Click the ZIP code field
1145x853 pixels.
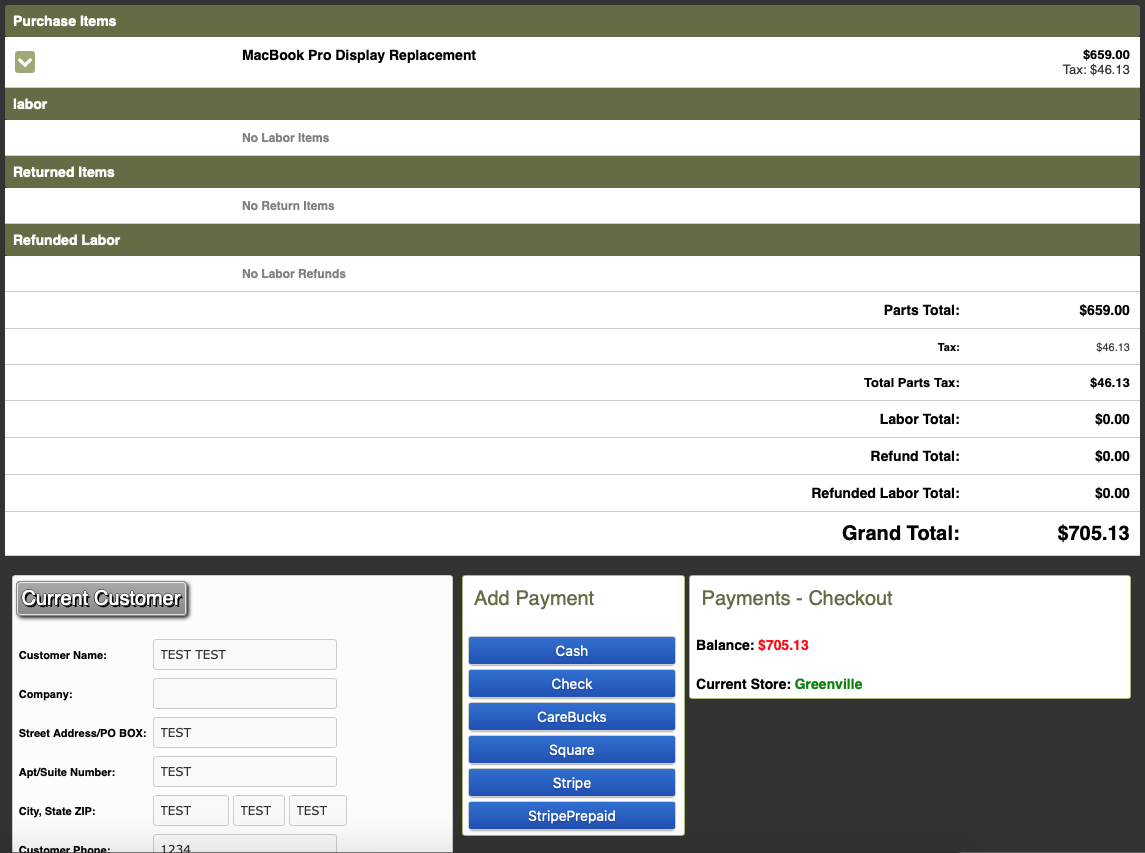(x=317, y=811)
